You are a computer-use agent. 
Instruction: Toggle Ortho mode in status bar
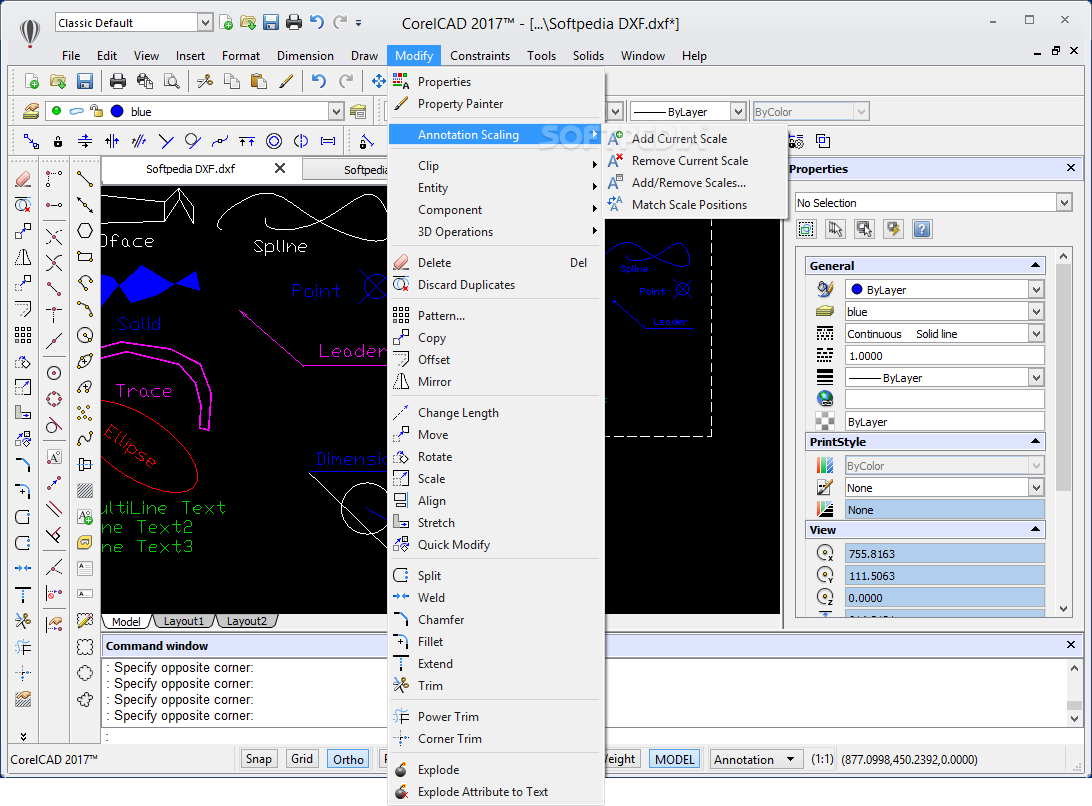click(x=348, y=759)
